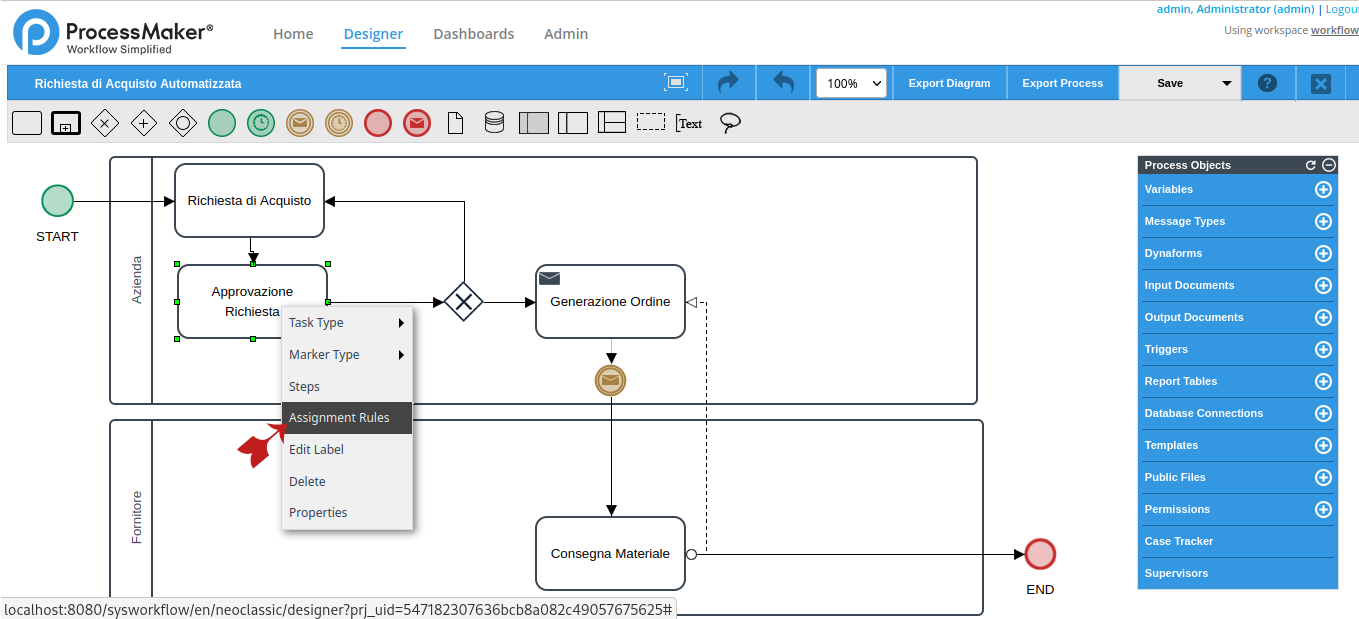Switch to the Dashboards tab
The width and height of the screenshot is (1359, 619).
pyautogui.click(x=473, y=33)
